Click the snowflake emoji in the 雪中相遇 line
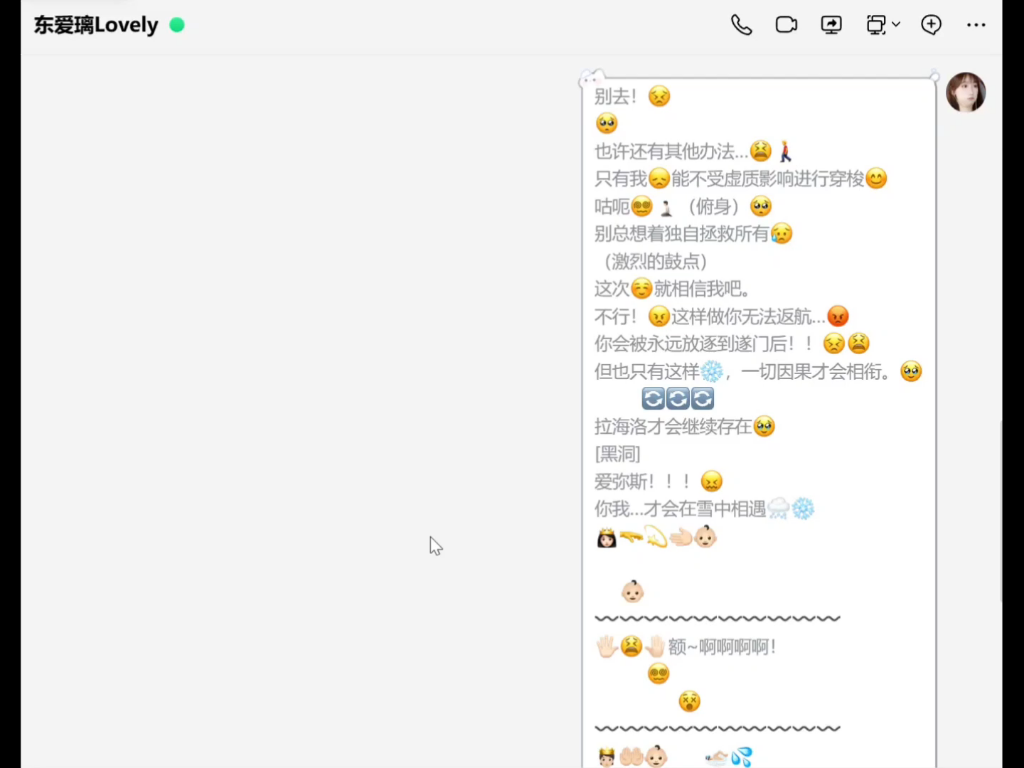This screenshot has width=1024, height=768. coord(805,509)
